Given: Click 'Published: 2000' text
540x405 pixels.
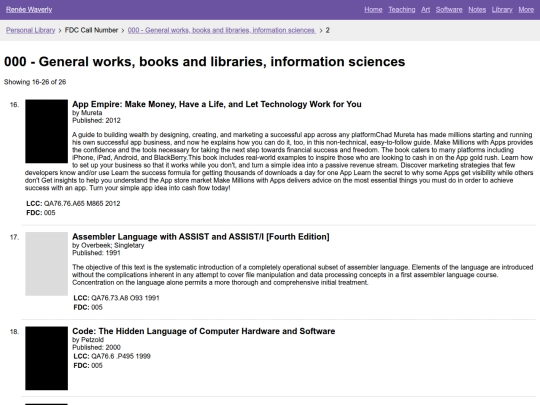Looking at the screenshot, I should [96, 347].
